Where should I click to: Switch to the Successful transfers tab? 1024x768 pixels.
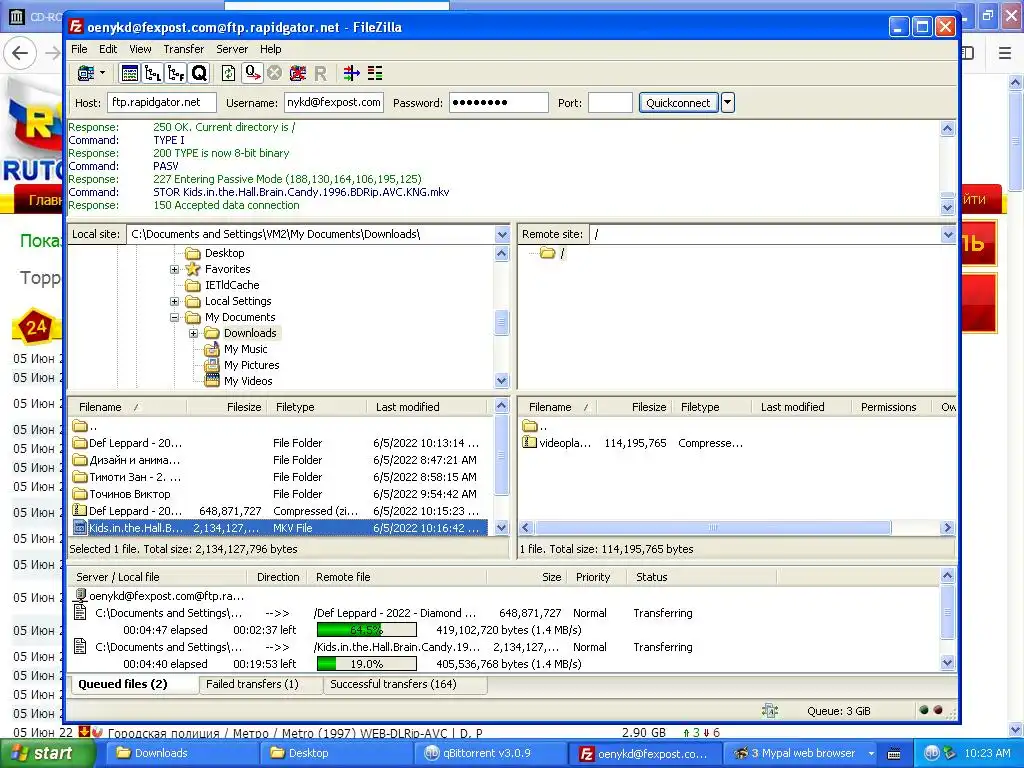point(405,684)
